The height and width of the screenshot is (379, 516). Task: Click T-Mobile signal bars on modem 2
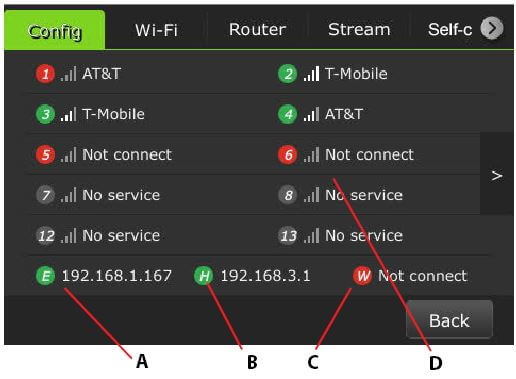tap(311, 74)
